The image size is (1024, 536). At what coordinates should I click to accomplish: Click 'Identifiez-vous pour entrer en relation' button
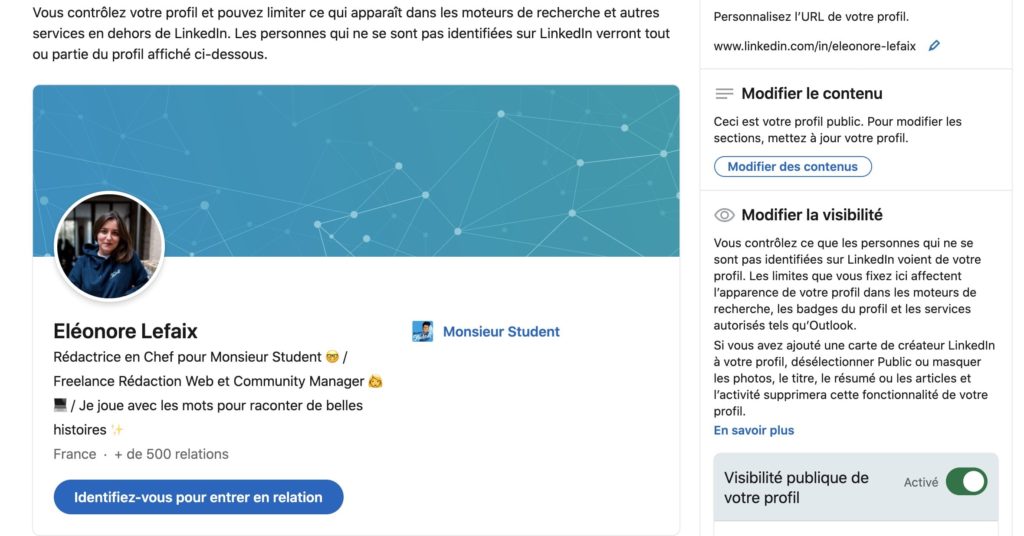198,497
